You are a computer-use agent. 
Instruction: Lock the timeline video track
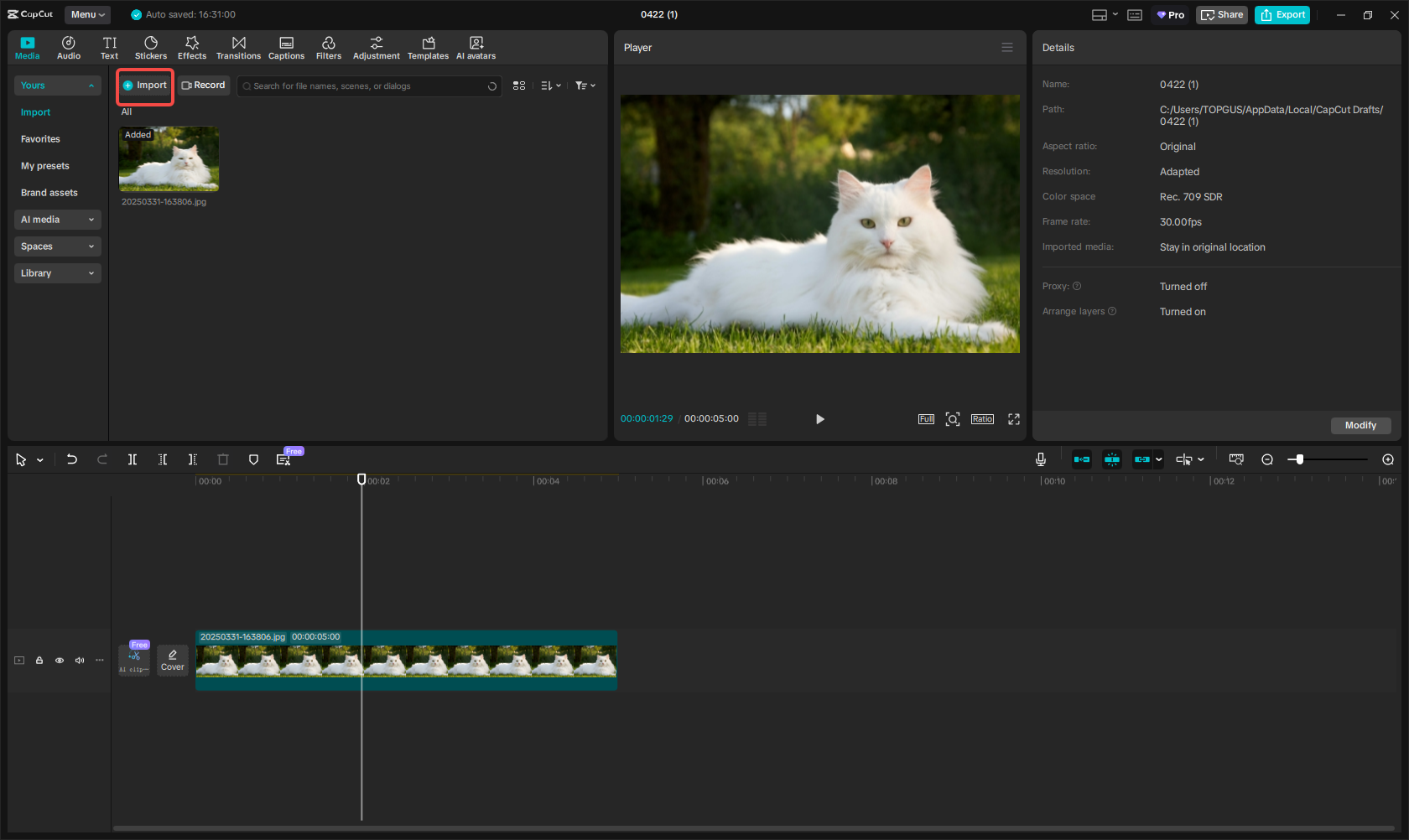tap(39, 661)
